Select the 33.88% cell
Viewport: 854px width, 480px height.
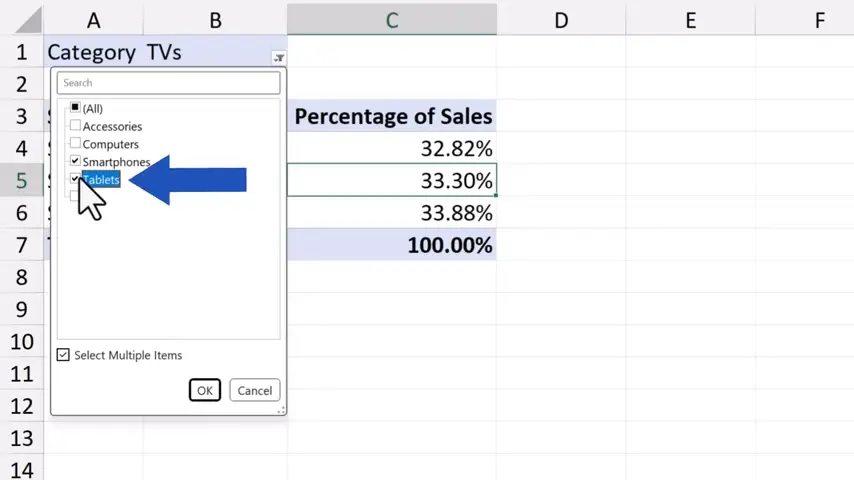coord(392,213)
